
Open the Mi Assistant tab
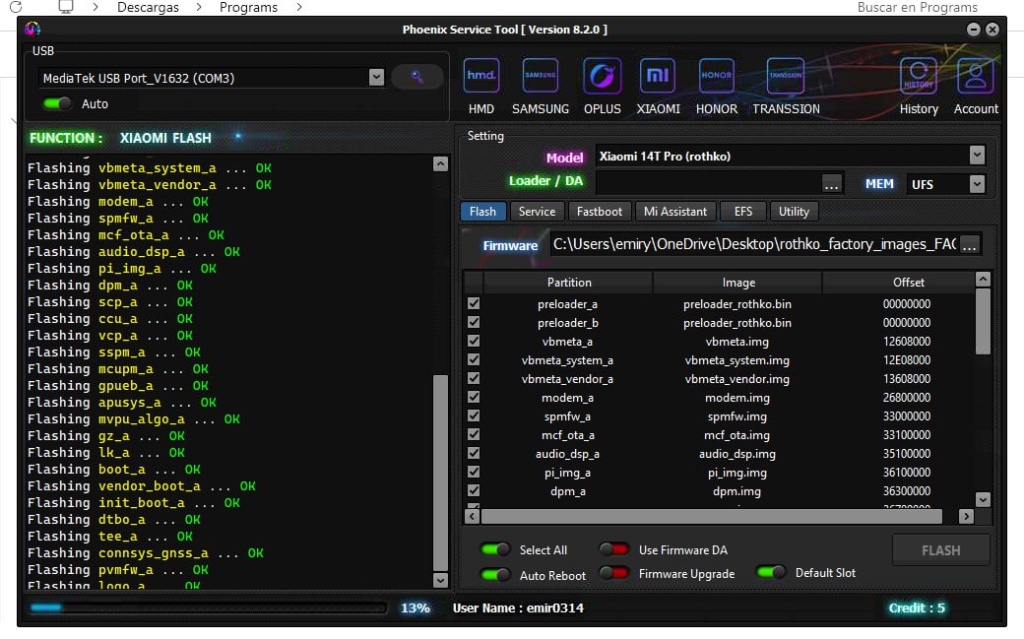coord(675,211)
